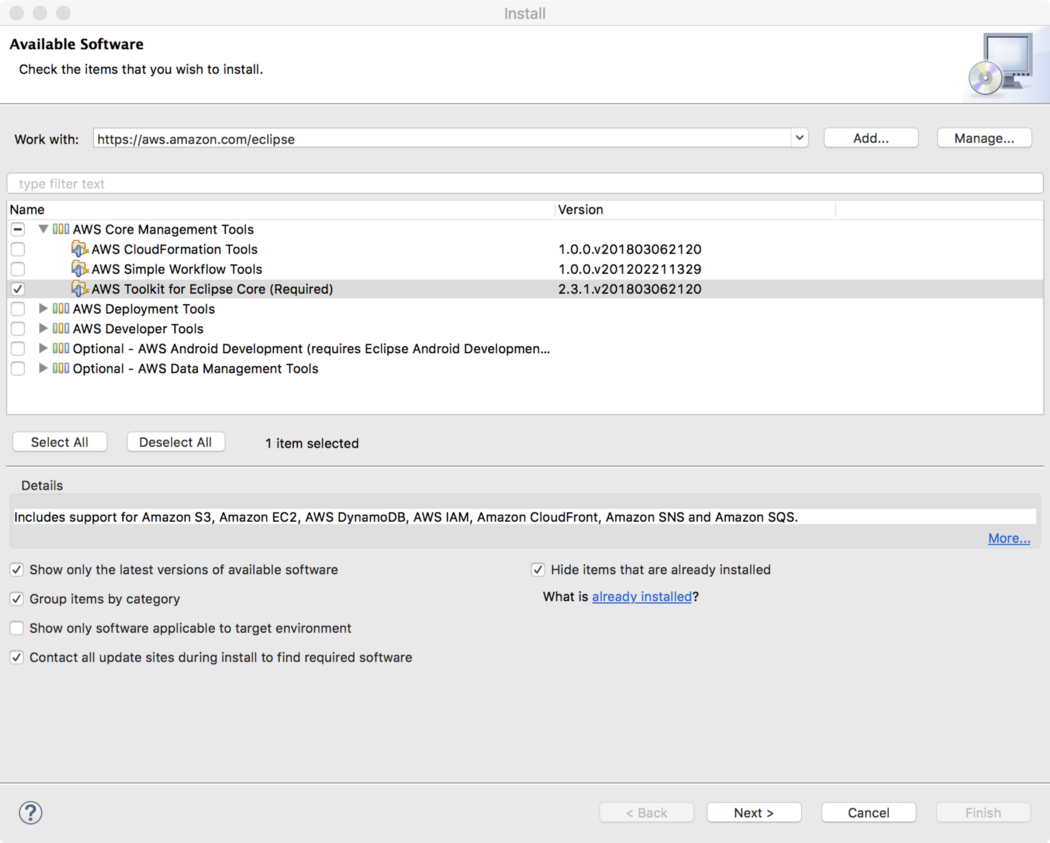Click the Work with URL field

click(442, 139)
